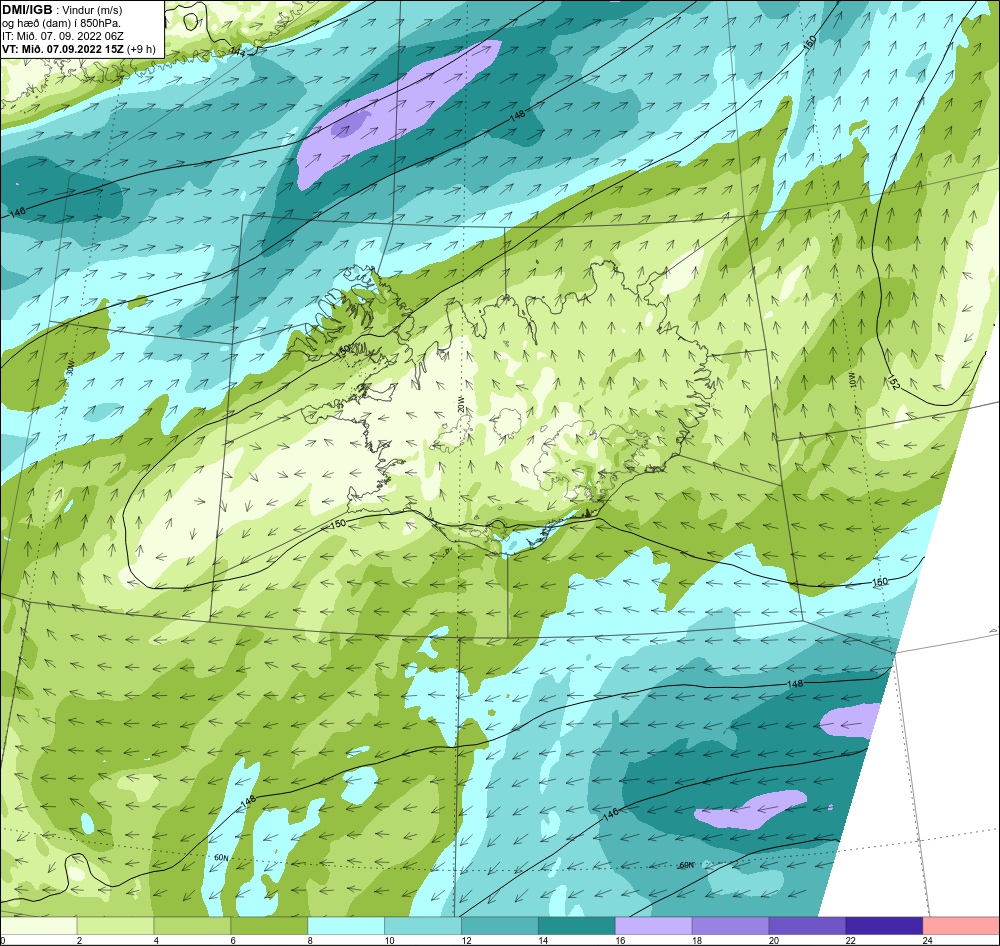Click the pale cream 0–2 m/s legend swatch
This screenshot has width=1000, height=946.
click(38, 925)
